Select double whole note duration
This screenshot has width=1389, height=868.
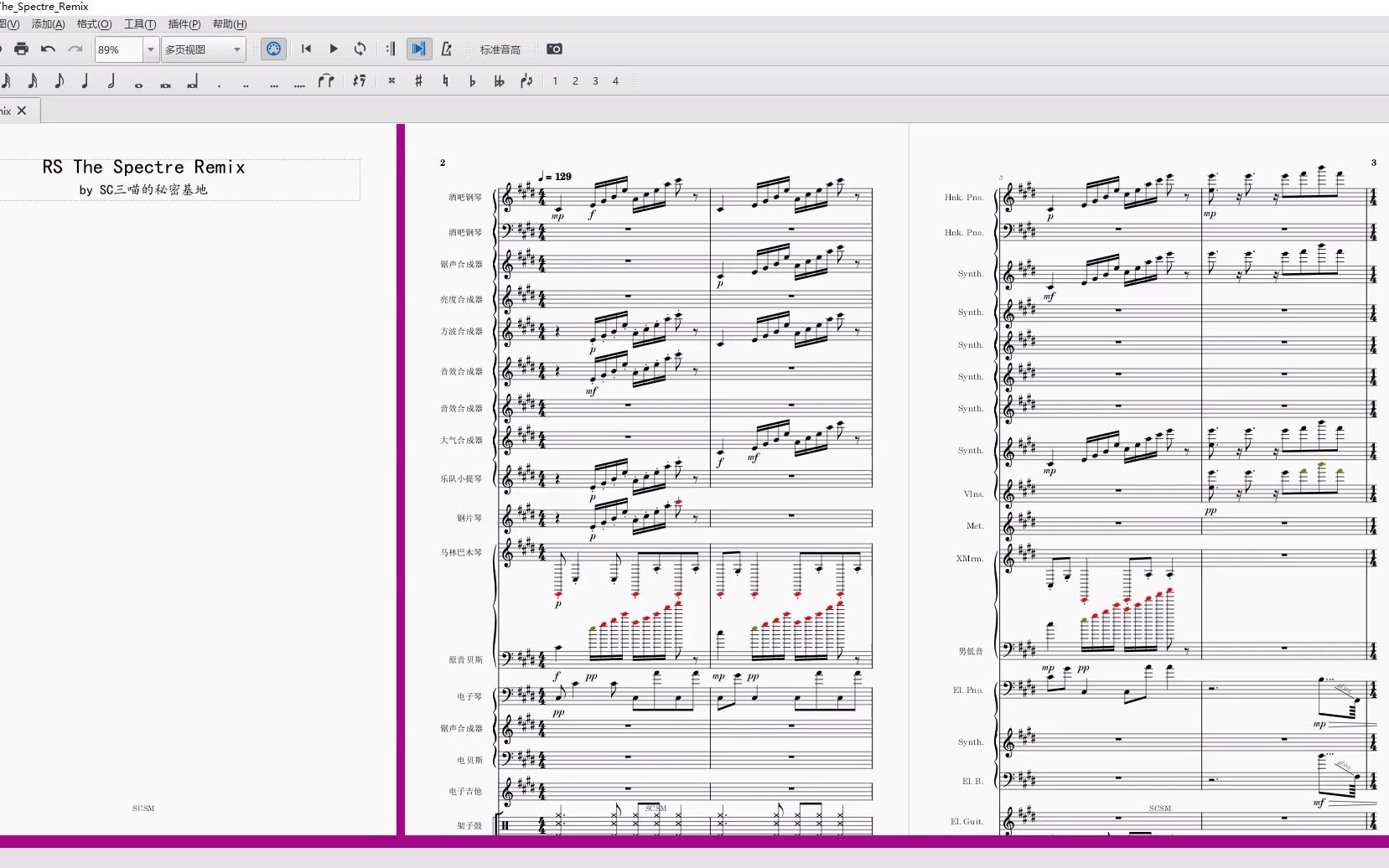click(x=166, y=84)
